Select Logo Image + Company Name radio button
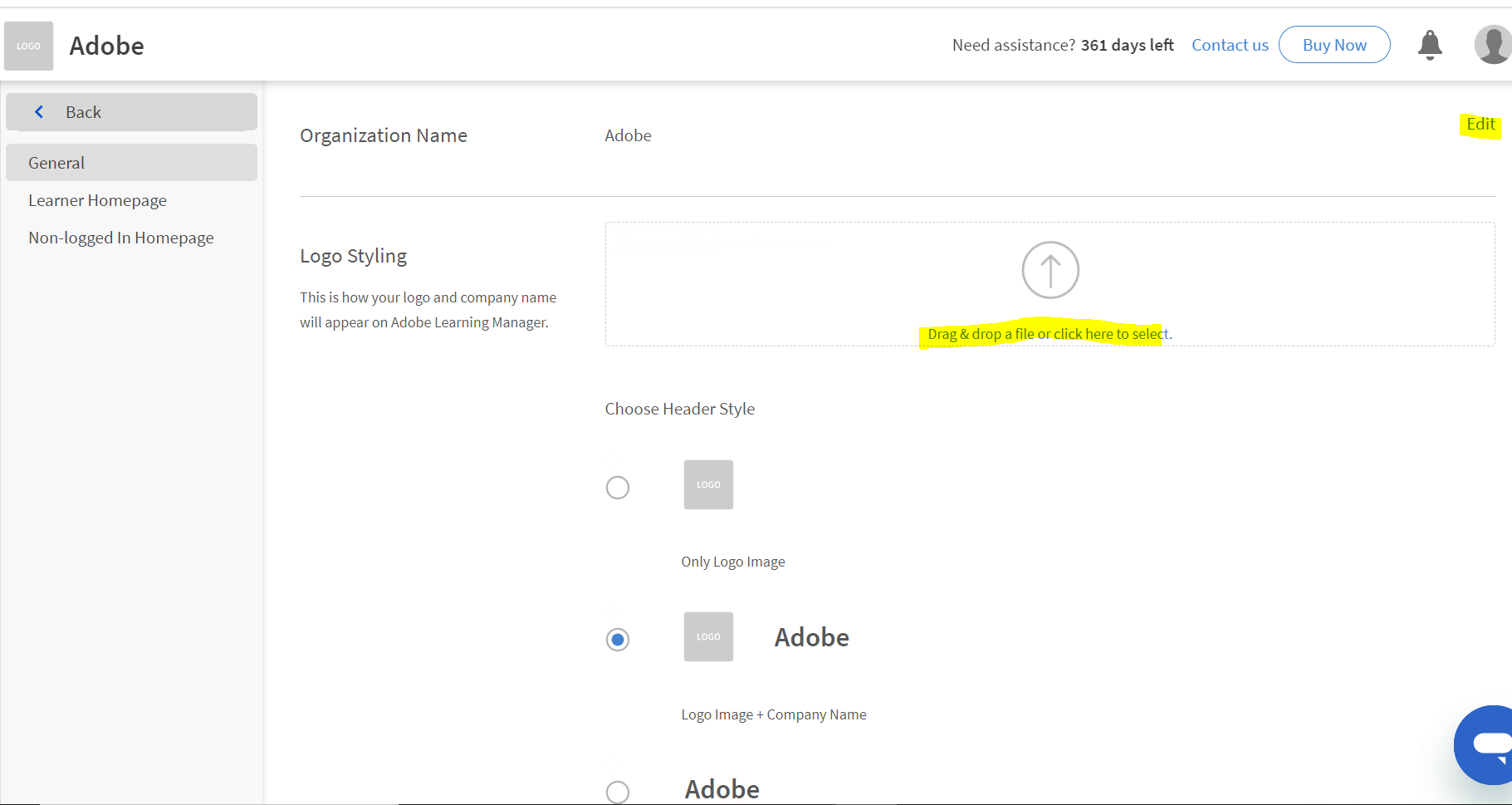 pyautogui.click(x=618, y=640)
